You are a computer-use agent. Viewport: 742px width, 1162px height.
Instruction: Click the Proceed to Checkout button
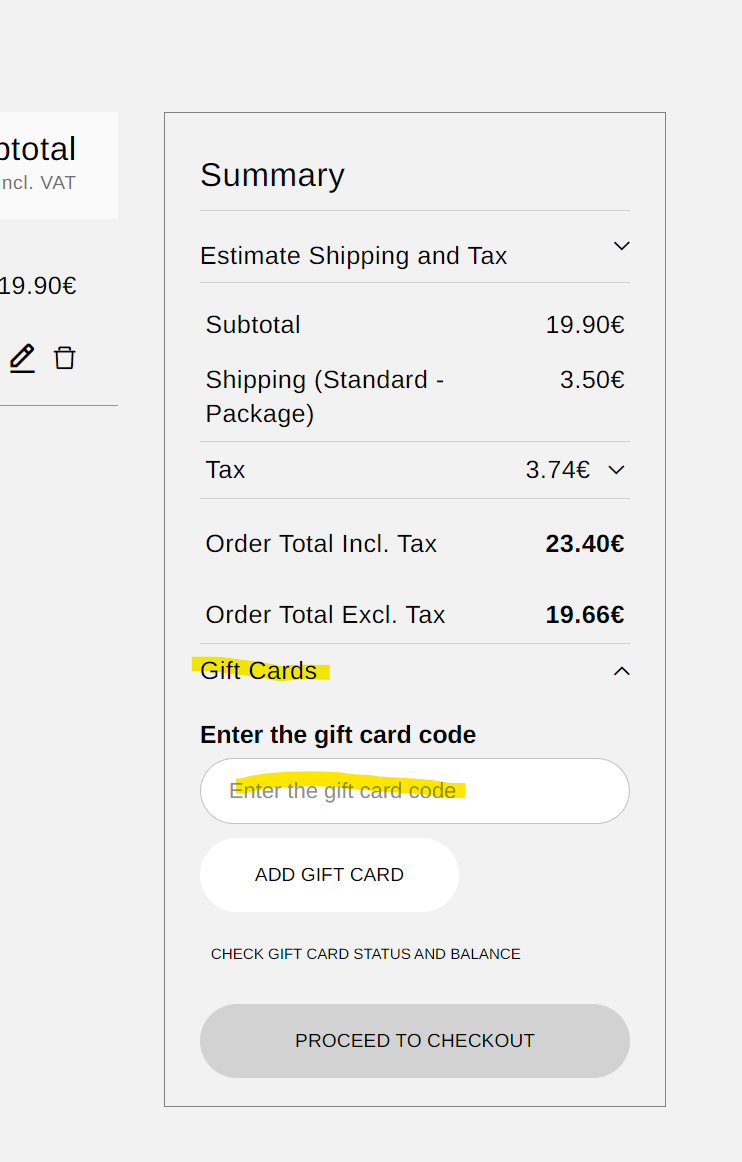414,1041
